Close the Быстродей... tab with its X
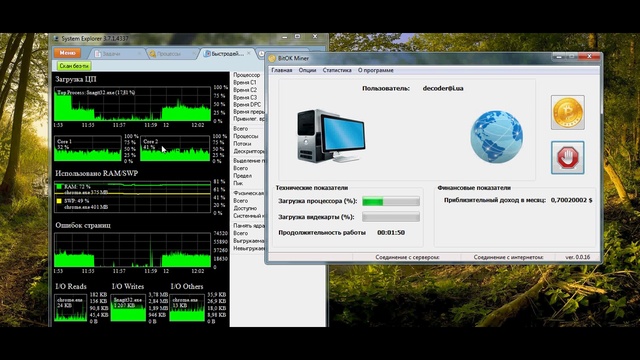640x360 pixels. tap(249, 53)
